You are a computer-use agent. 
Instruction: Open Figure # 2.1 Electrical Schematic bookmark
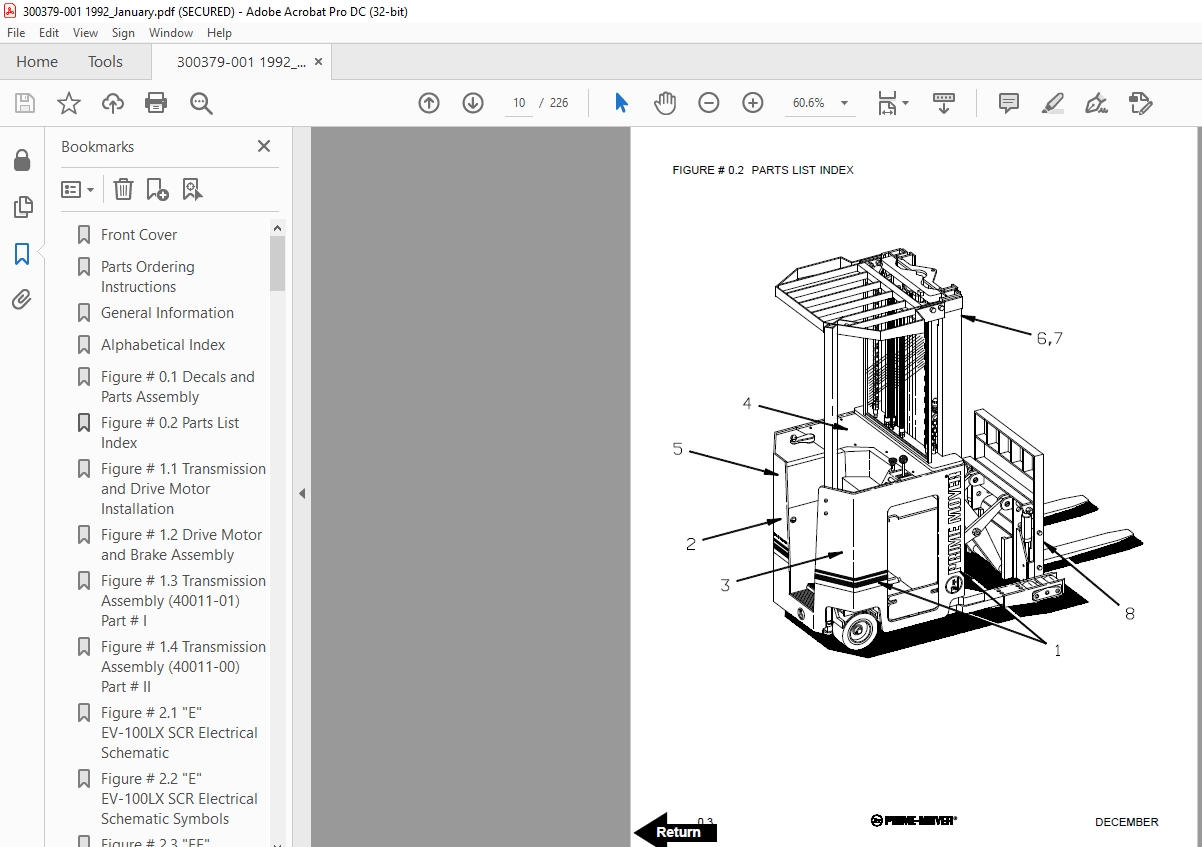tap(179, 733)
